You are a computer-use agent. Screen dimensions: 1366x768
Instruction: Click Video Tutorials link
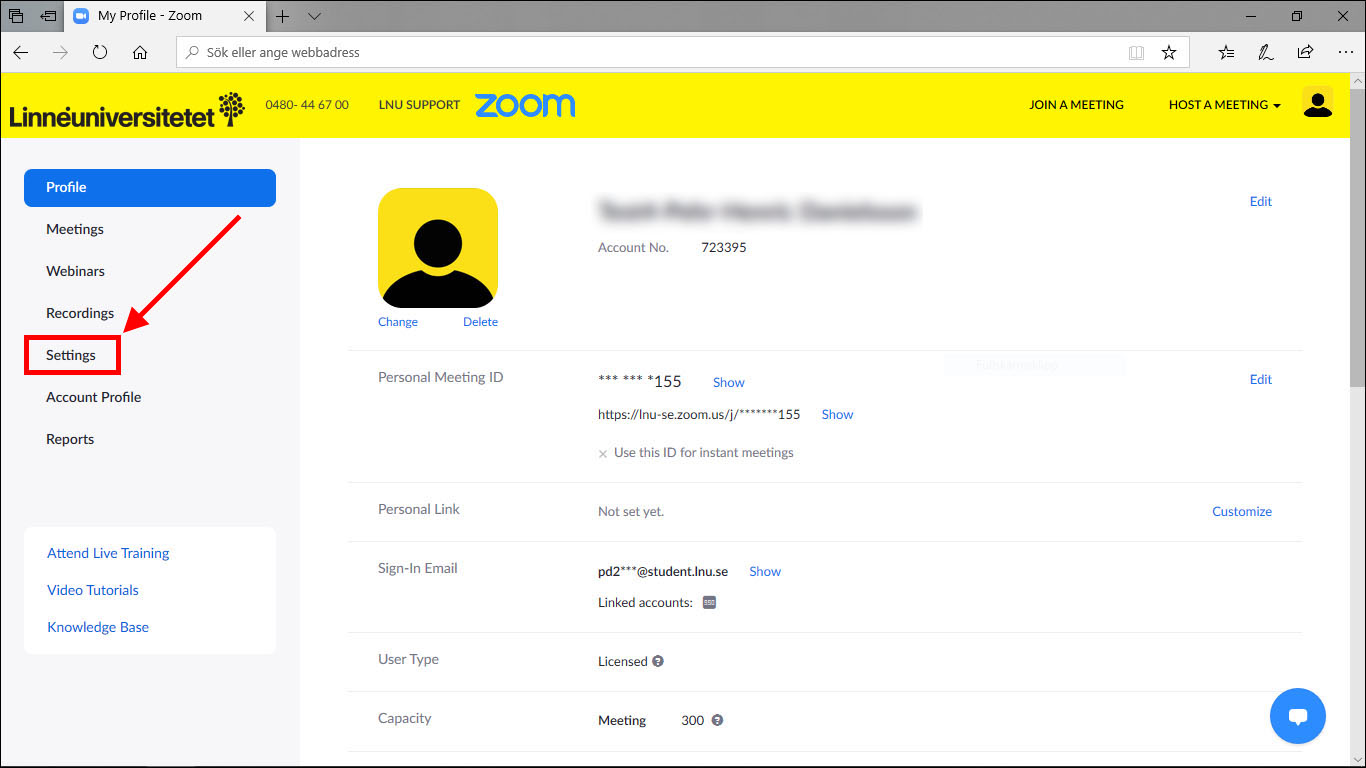click(93, 590)
